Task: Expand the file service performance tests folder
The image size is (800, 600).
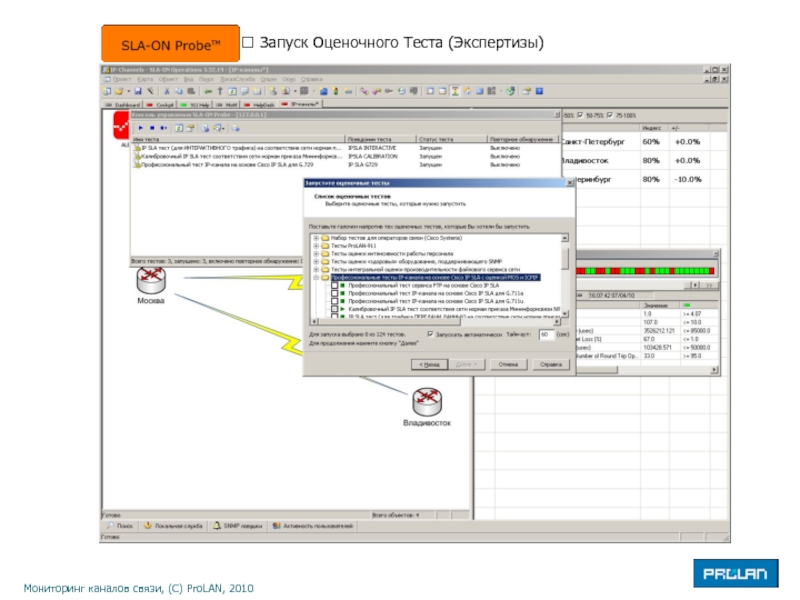Action: 316,269
